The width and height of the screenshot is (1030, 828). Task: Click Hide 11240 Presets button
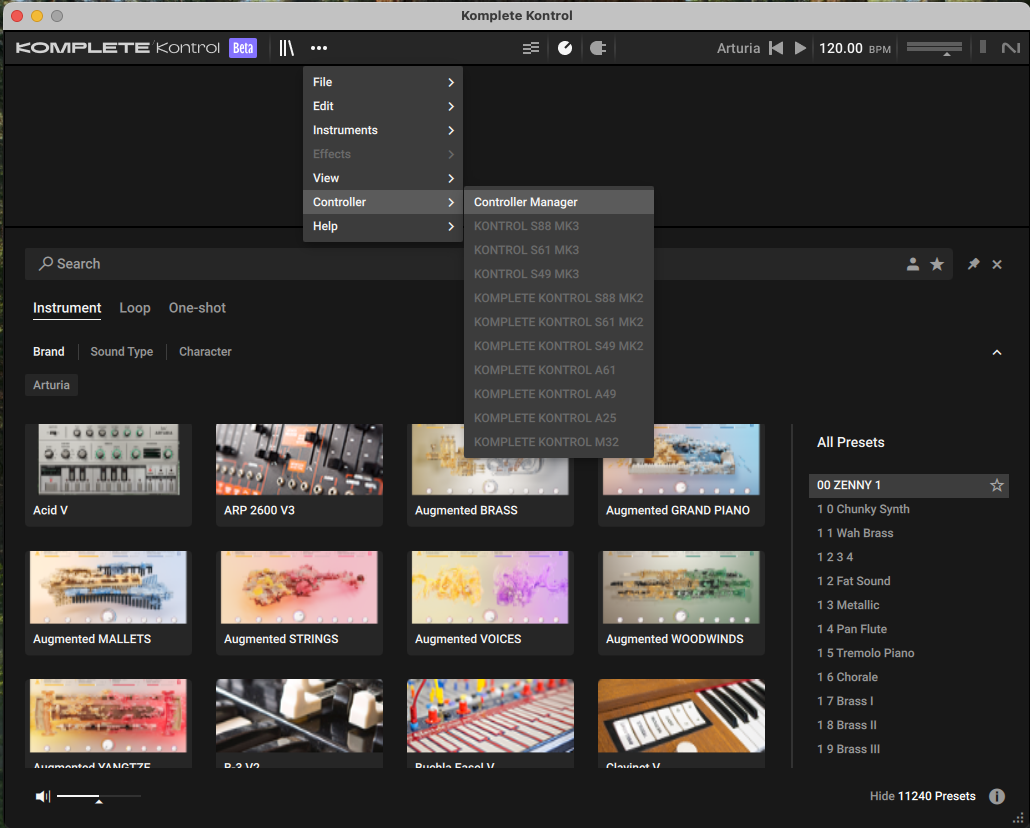click(x=922, y=796)
